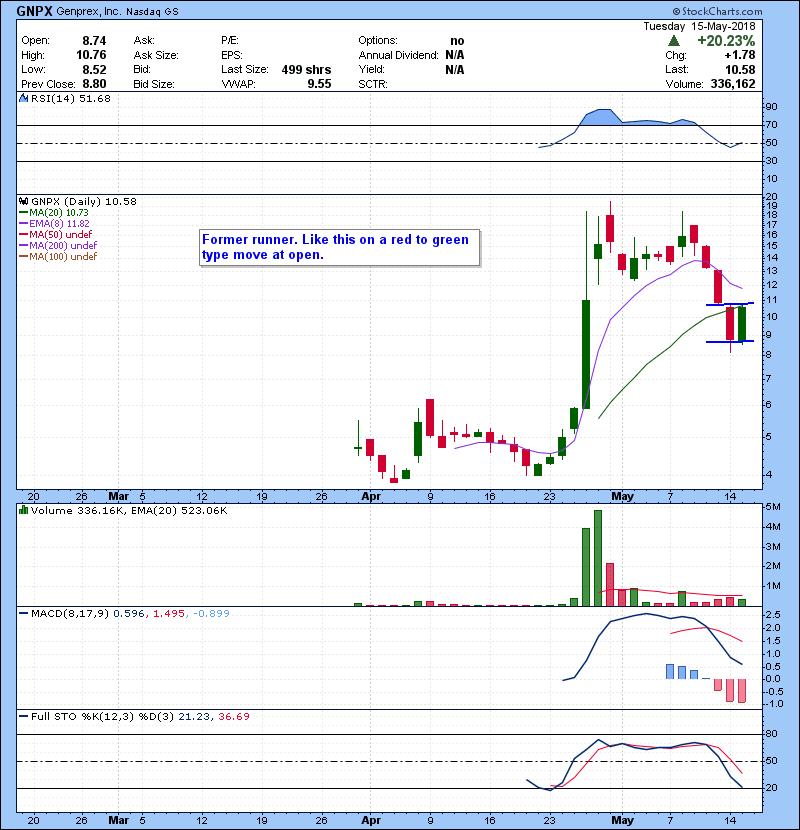Click the green up-arrow change icon

[673, 41]
